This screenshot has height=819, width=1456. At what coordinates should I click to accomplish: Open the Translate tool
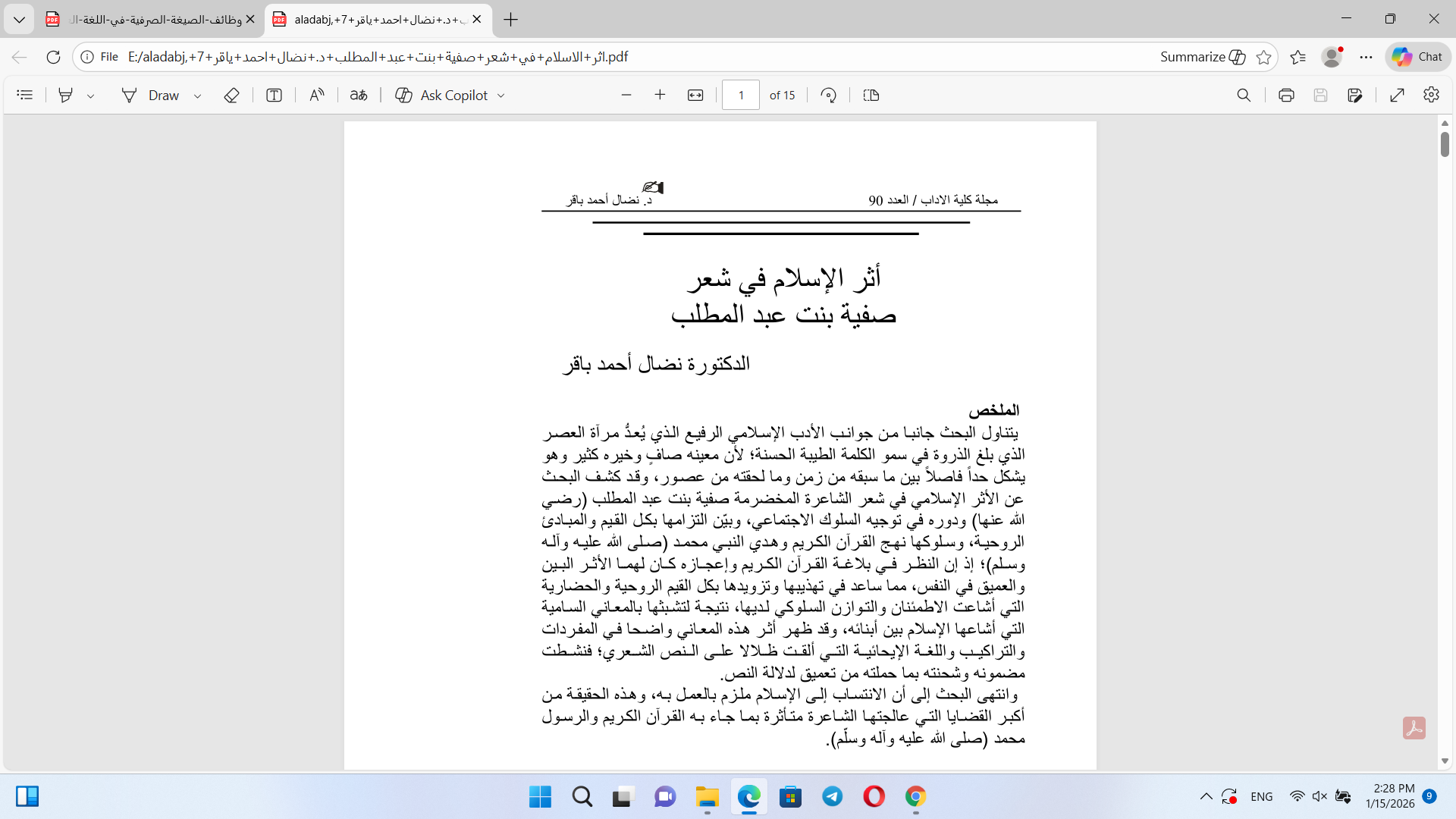(x=359, y=95)
